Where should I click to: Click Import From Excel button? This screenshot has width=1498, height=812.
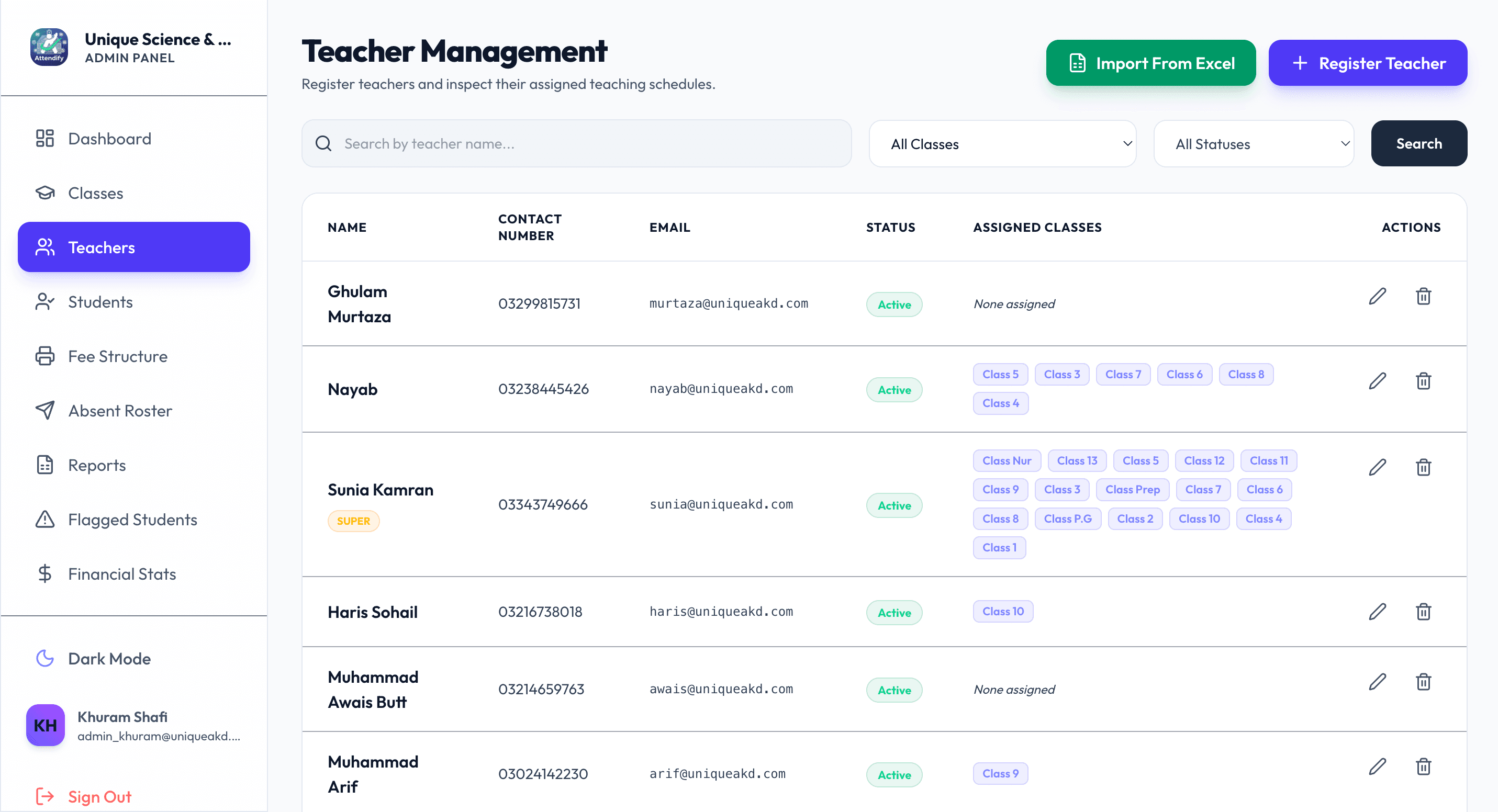coord(1150,63)
